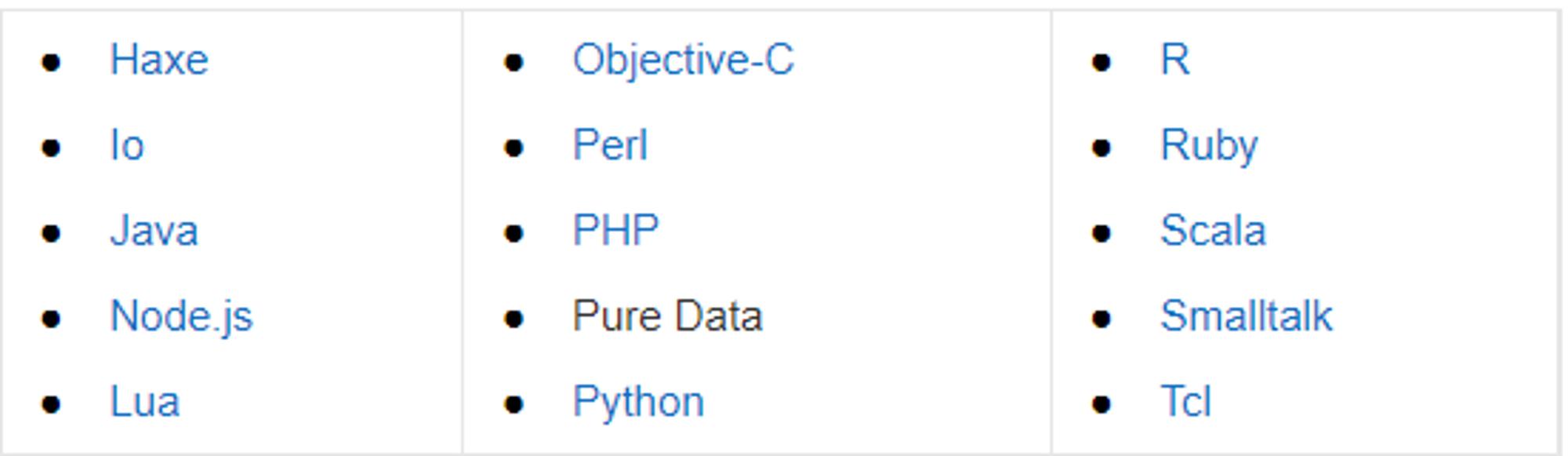Screen dimensions: 1568x456
Task: Open the Objective-C link
Action: point(684,60)
